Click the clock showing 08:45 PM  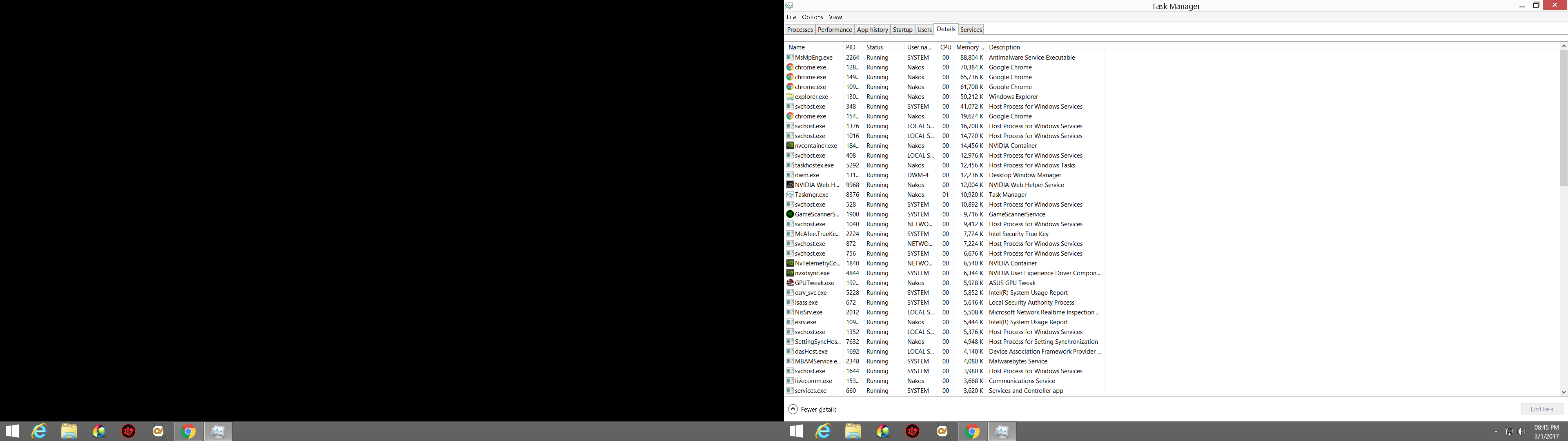[1546, 427]
